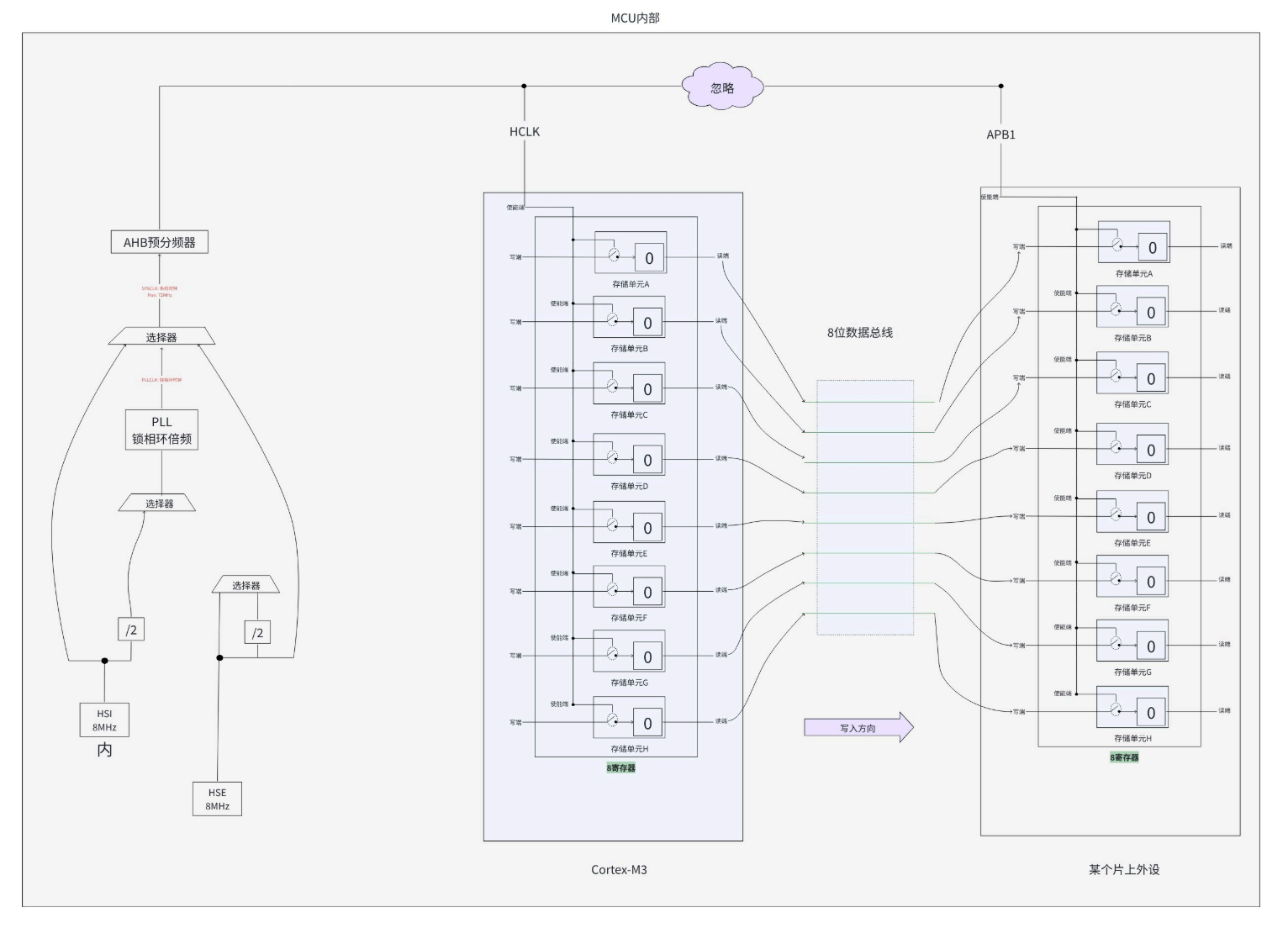Click the green 8寄存器 label under Cortex-M3 register
This screenshot has height=928, width=1288.
point(620,767)
